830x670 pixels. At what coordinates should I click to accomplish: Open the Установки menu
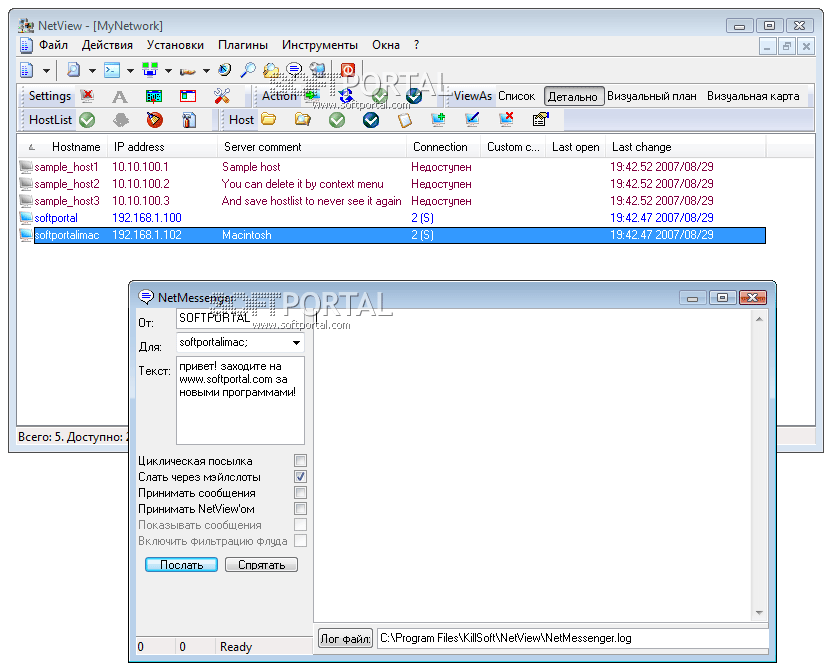click(x=175, y=45)
